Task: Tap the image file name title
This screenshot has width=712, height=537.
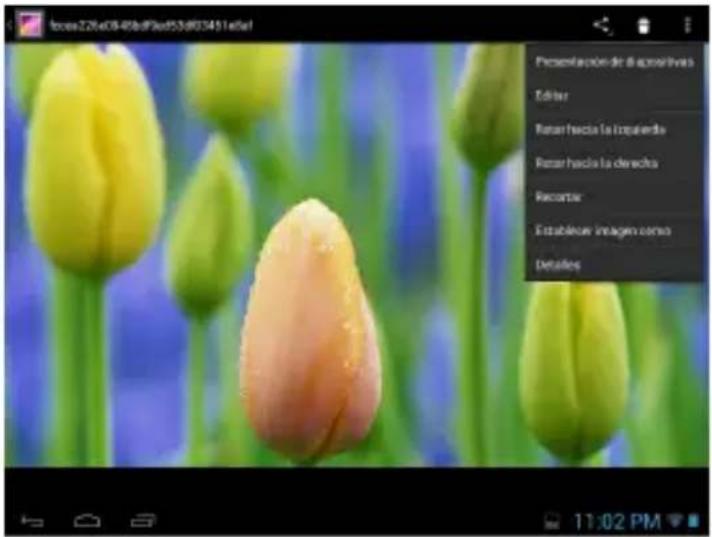Action: [x=151, y=25]
